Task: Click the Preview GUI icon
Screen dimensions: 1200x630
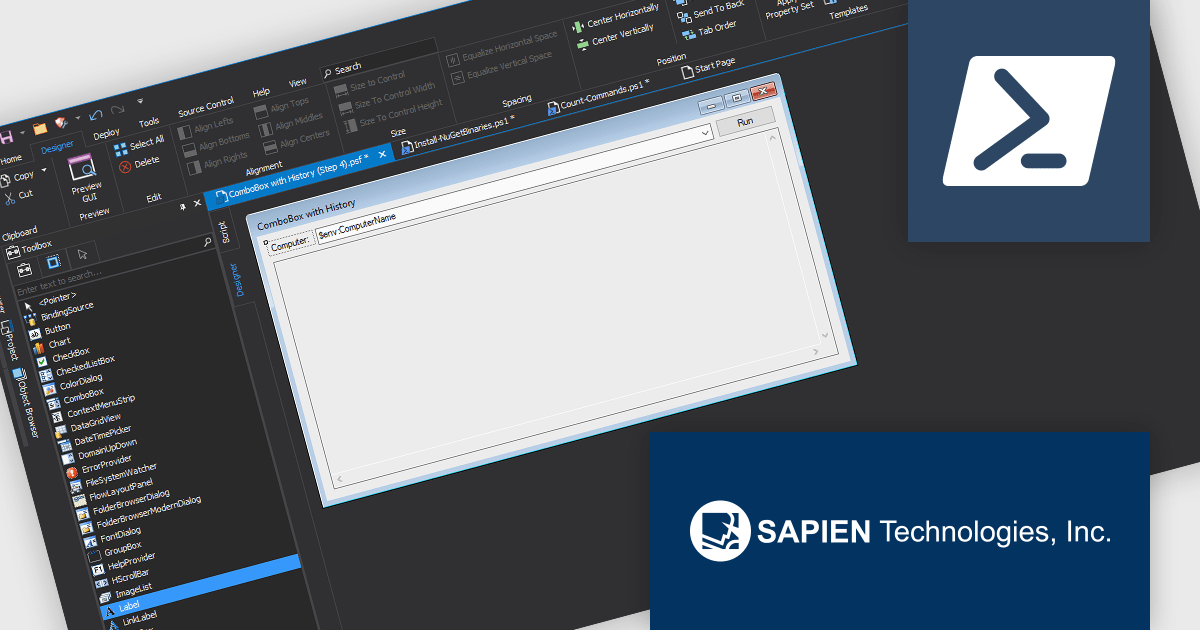Action: [81, 166]
